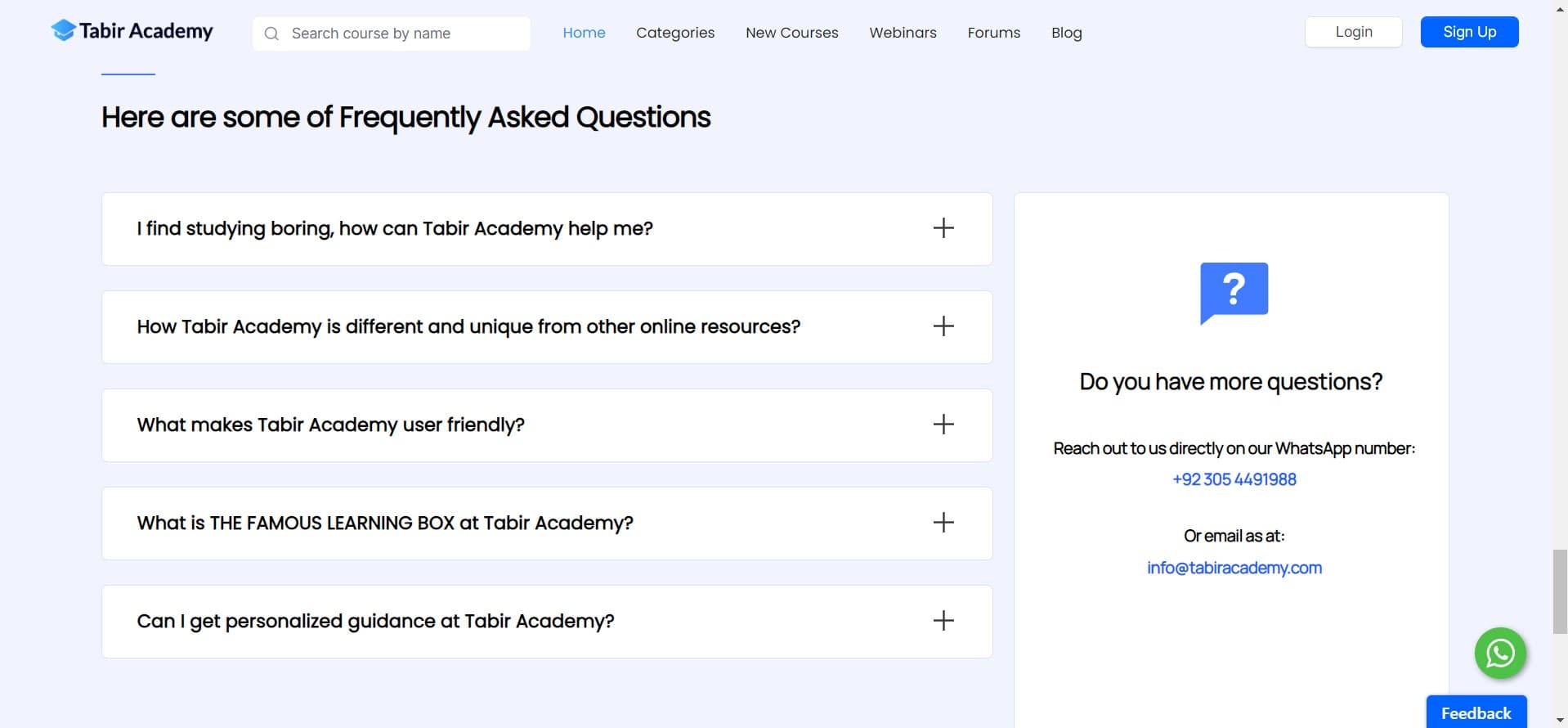Open the floating WhatsApp chat icon
The height and width of the screenshot is (728, 1568).
1499,653
